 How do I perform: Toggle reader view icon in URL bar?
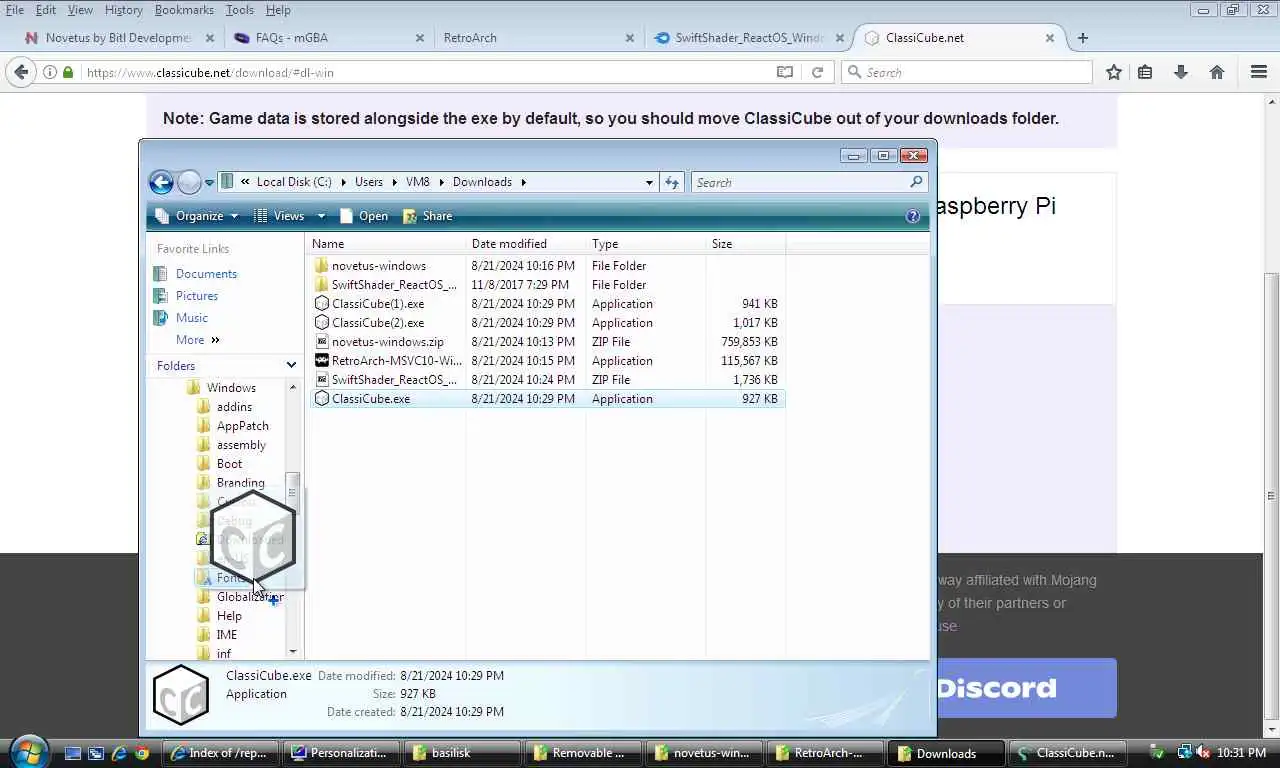point(785,72)
